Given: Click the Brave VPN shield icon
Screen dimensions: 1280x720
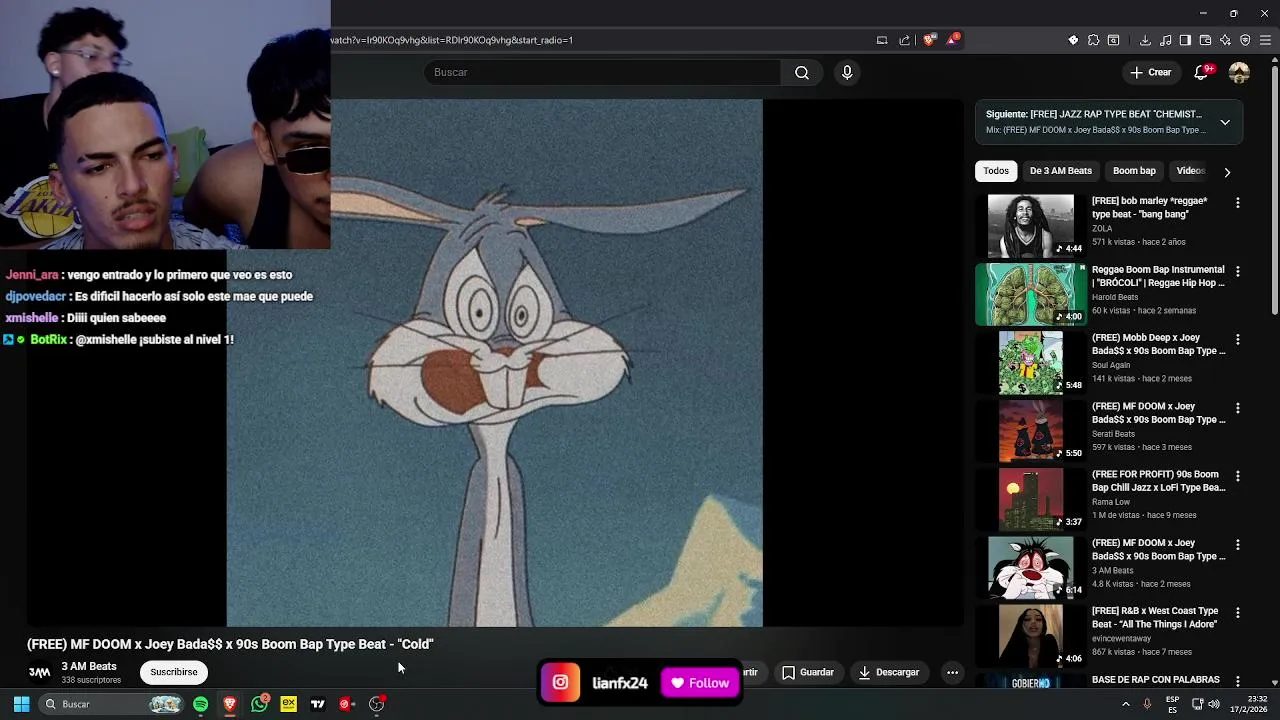Looking at the screenshot, I should click(1245, 40).
